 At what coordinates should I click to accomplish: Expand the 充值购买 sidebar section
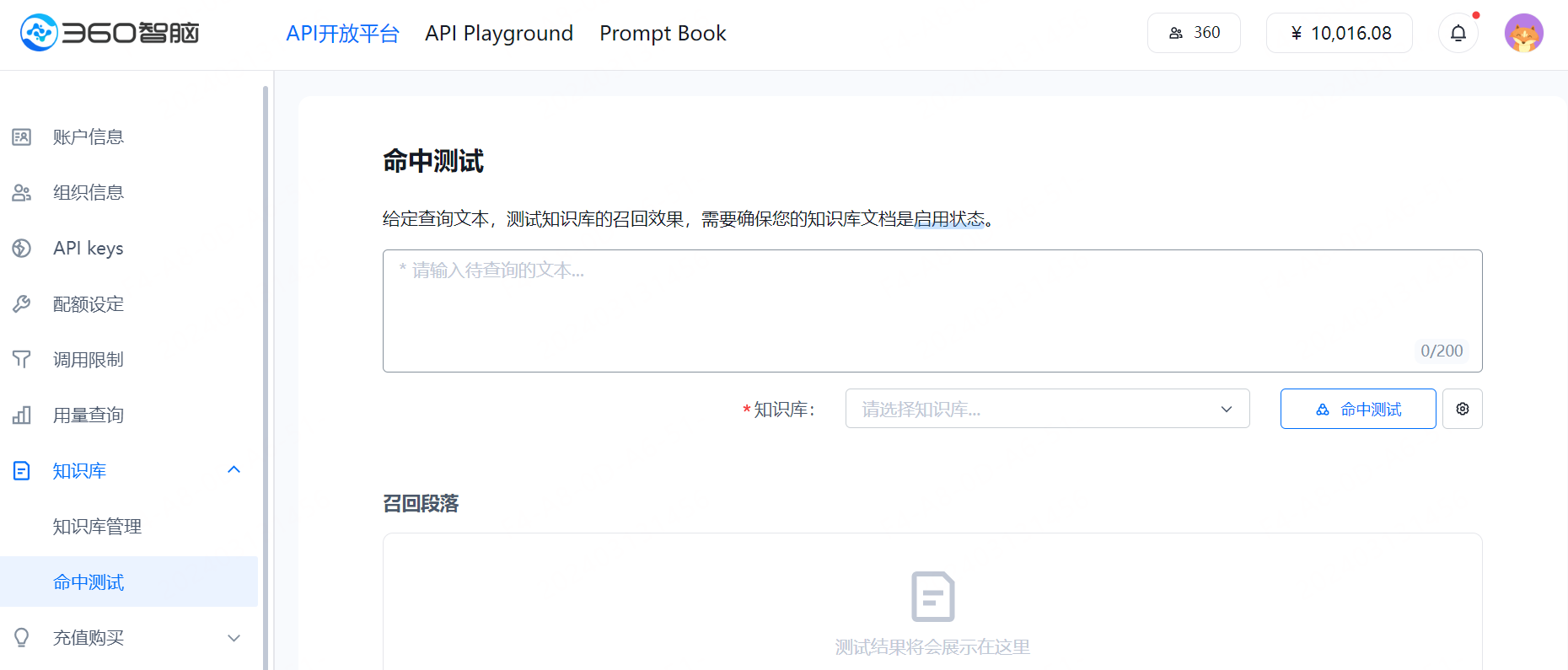click(234, 638)
